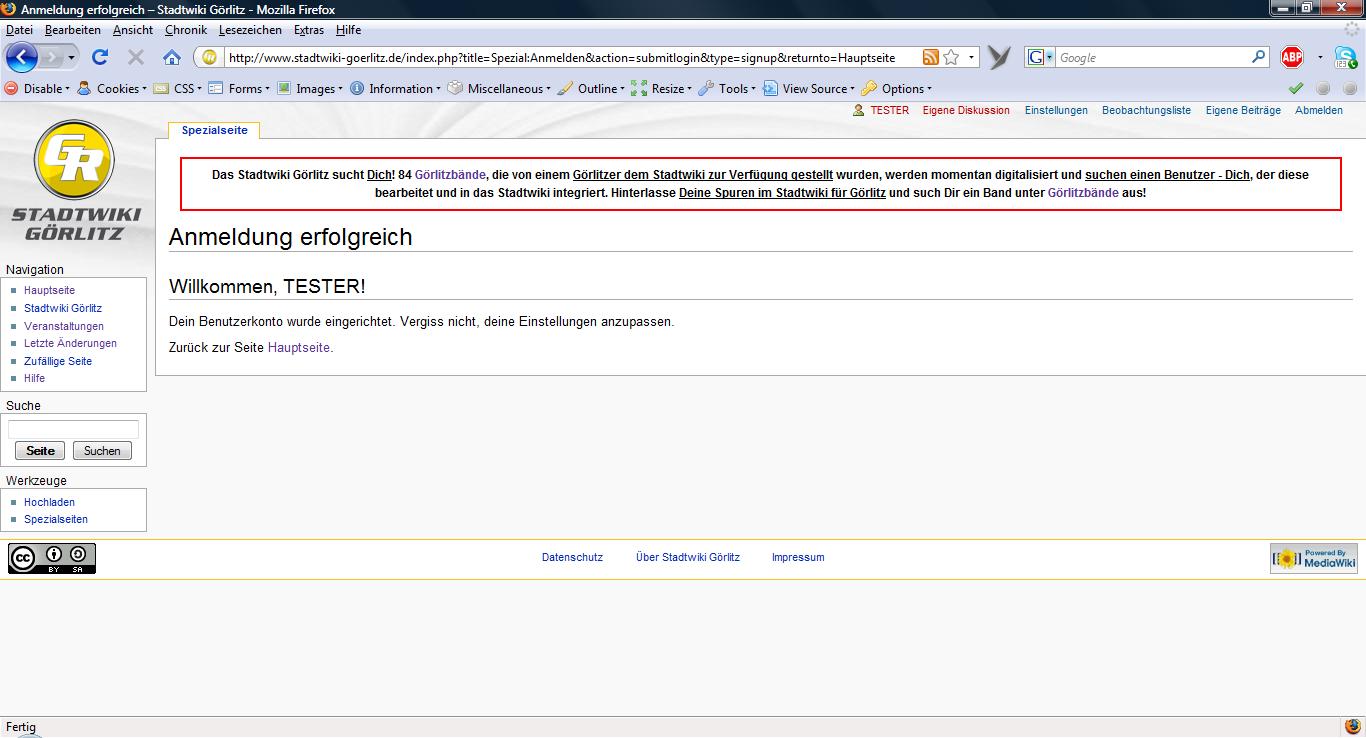Click the Adblock Plus ABP icon
This screenshot has width=1366, height=738.
[x=1292, y=58]
